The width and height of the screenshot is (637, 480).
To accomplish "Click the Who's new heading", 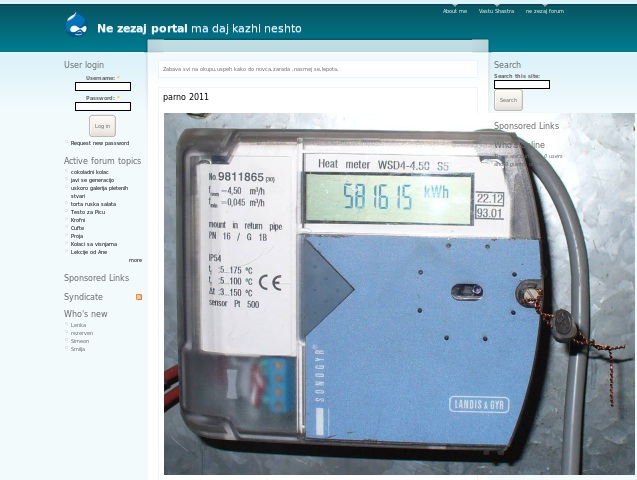I will 85,314.
